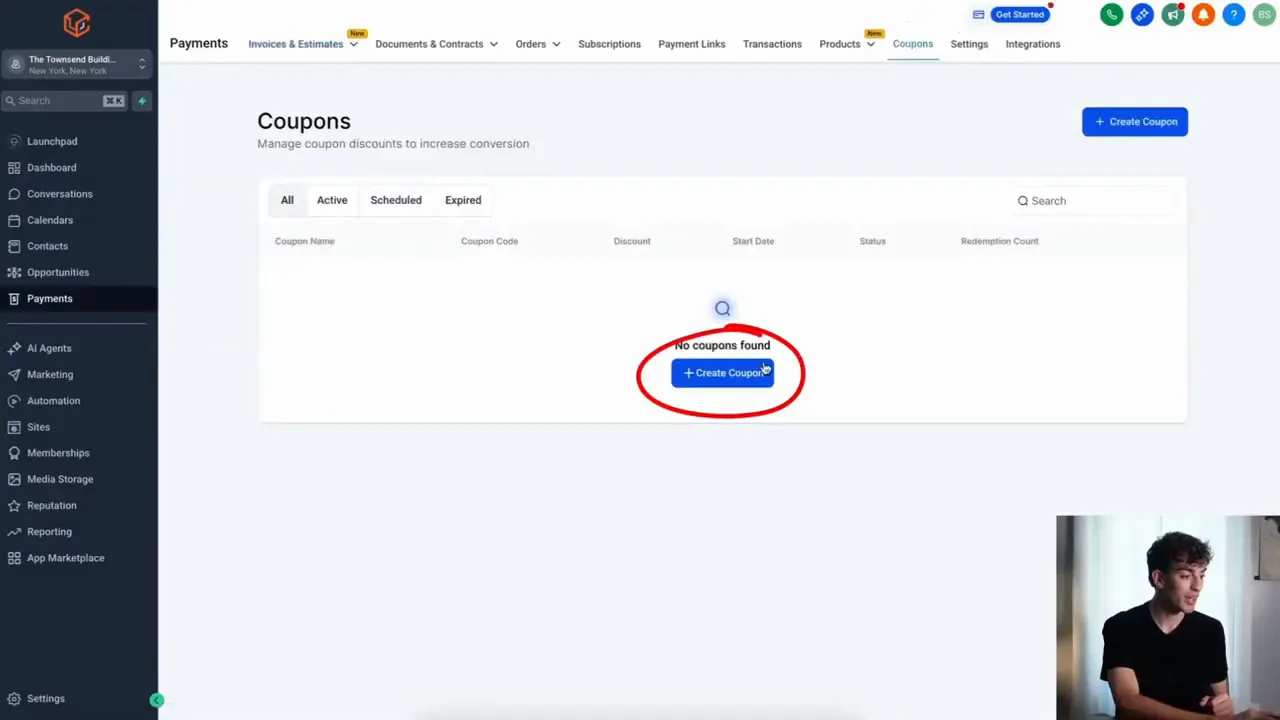The height and width of the screenshot is (720, 1280).
Task: Click the blue sparkle assistant icon
Action: click(1142, 14)
